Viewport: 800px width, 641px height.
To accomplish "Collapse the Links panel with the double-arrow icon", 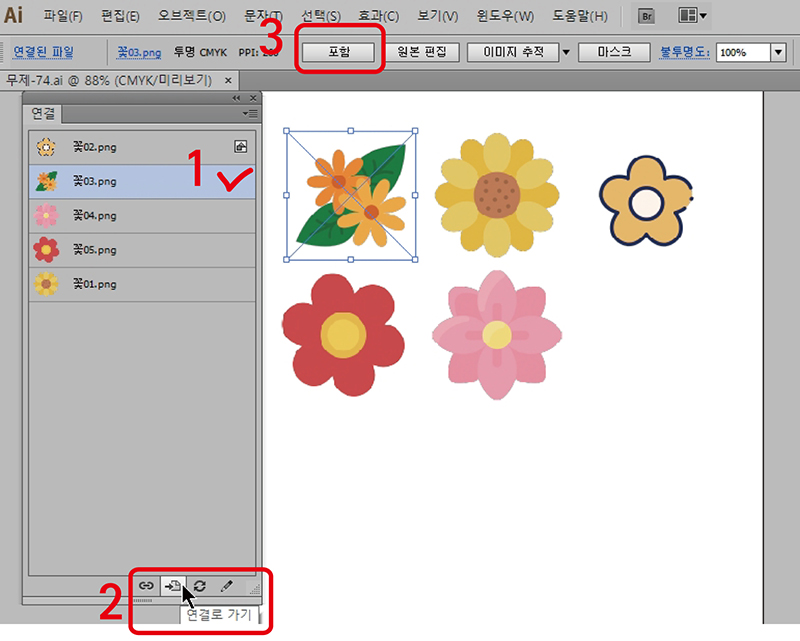I will tap(236, 97).
